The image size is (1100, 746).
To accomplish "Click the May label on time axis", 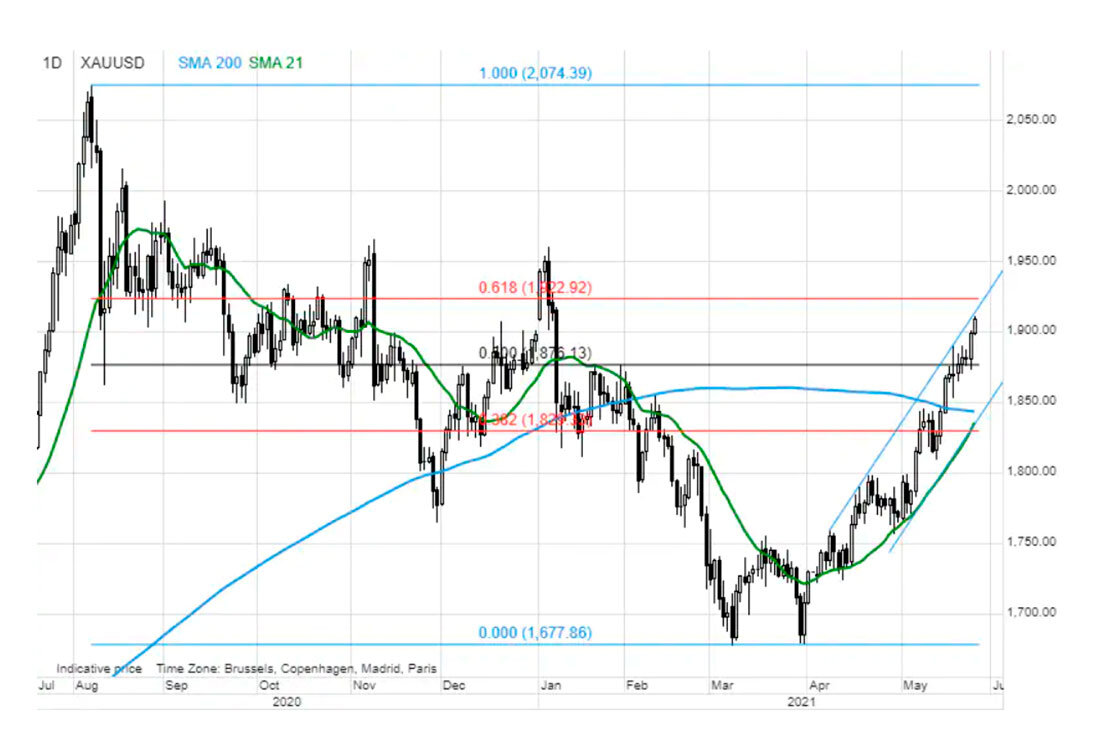I will pos(915,686).
